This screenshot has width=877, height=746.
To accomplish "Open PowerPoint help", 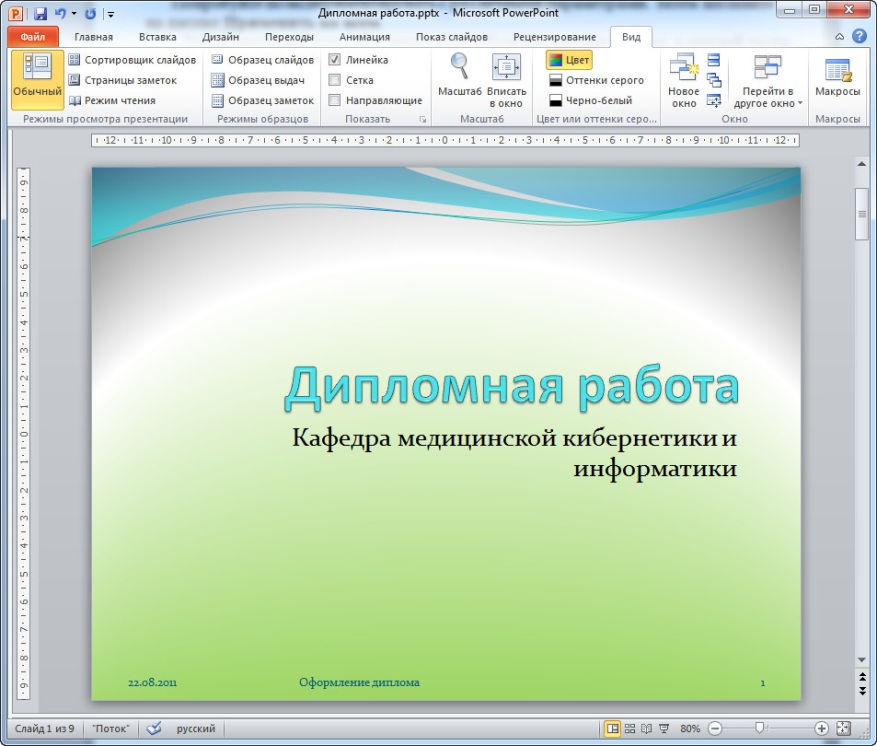I will pyautogui.click(x=859, y=36).
